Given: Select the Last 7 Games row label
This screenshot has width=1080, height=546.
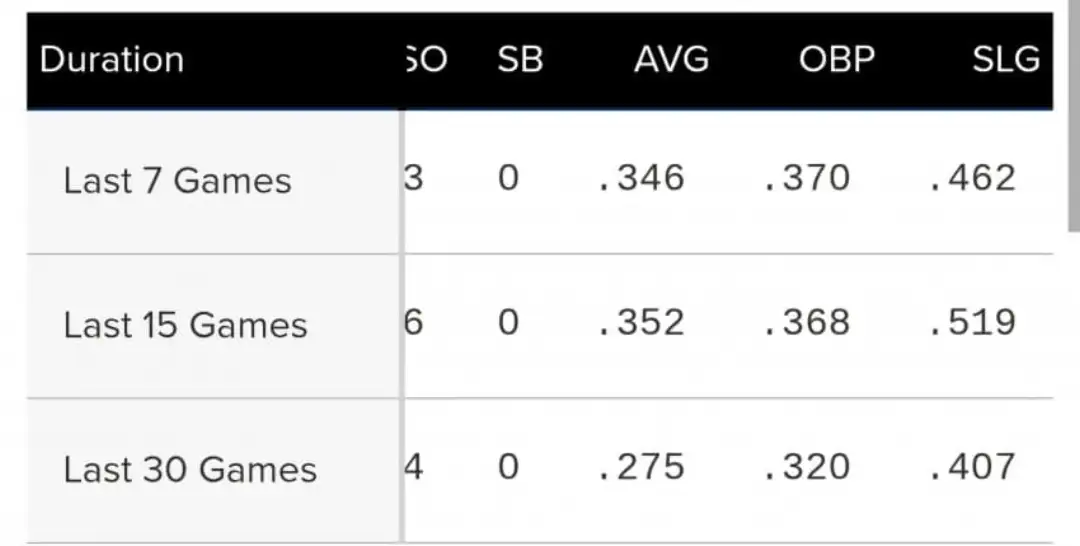Looking at the screenshot, I should click(177, 181).
